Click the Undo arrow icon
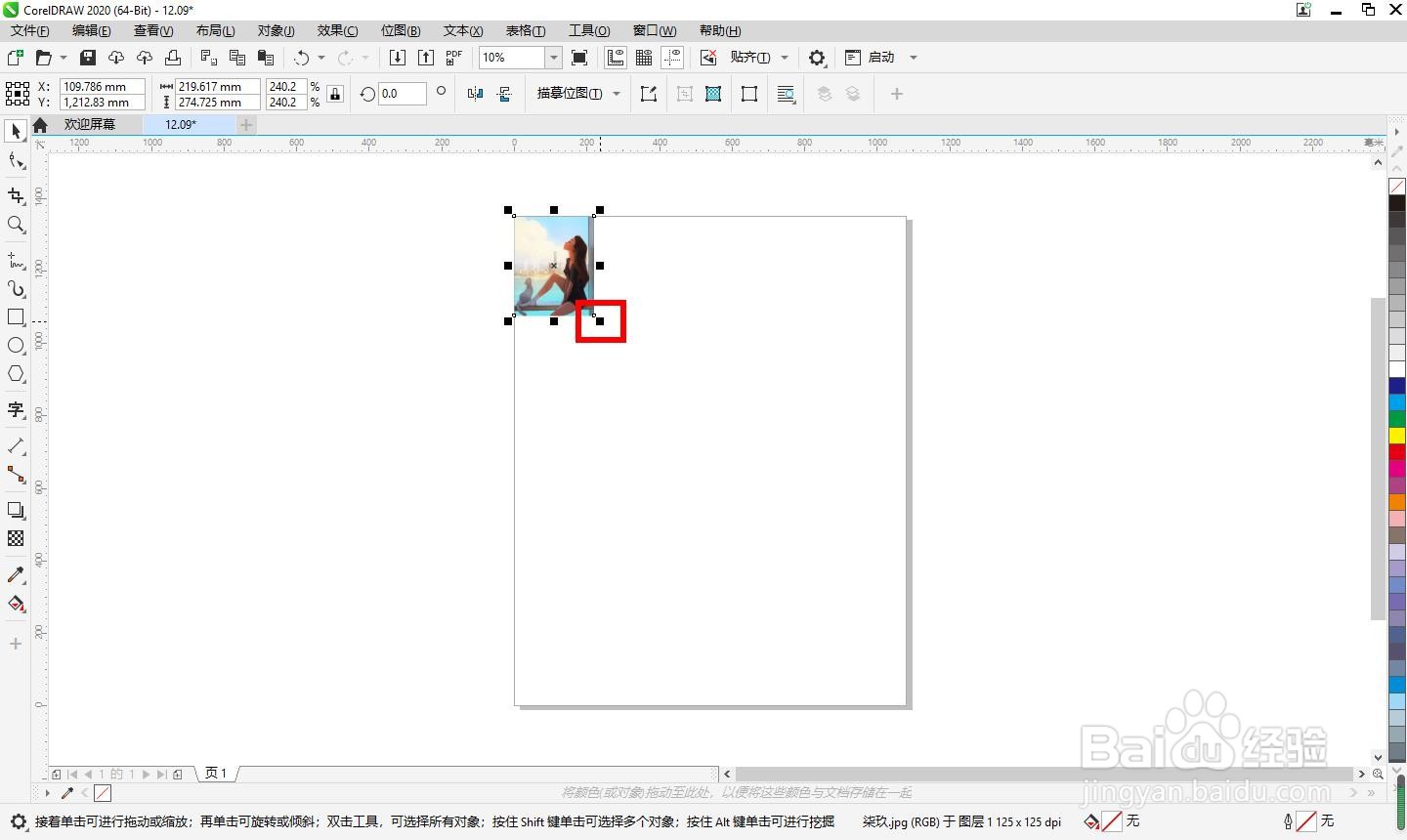The width and height of the screenshot is (1407, 840). click(302, 58)
